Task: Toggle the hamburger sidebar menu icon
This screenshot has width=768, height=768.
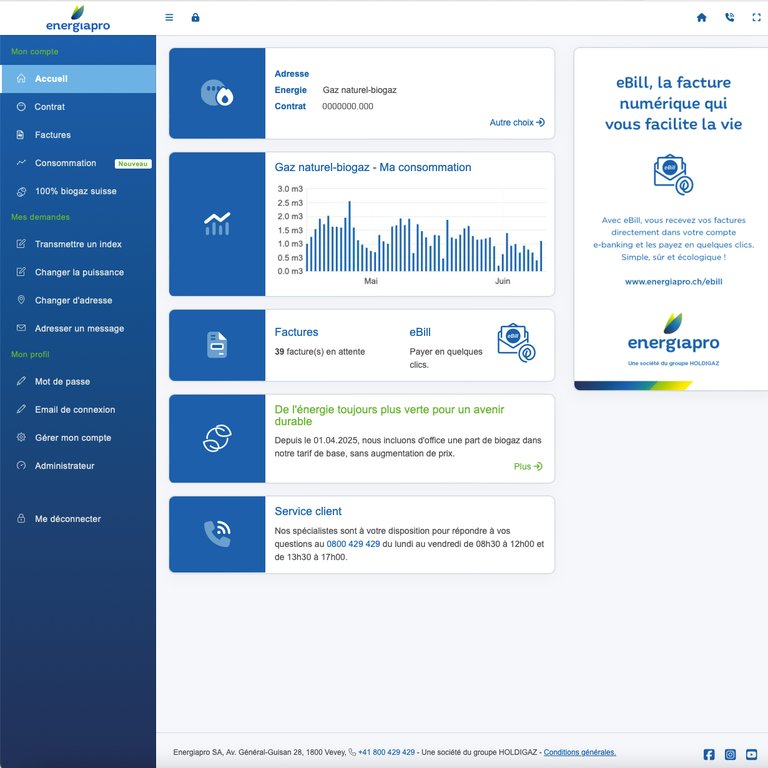Action: pyautogui.click(x=169, y=18)
